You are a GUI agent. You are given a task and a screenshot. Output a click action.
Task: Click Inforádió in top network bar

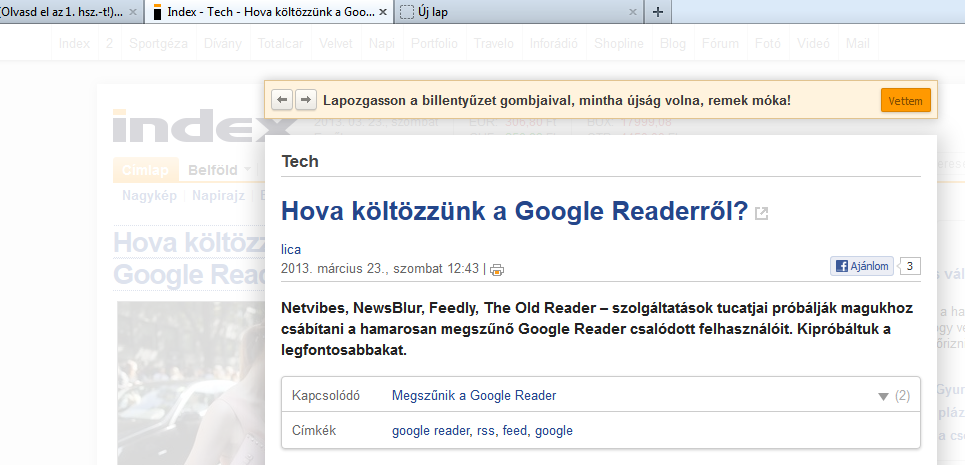(x=554, y=44)
